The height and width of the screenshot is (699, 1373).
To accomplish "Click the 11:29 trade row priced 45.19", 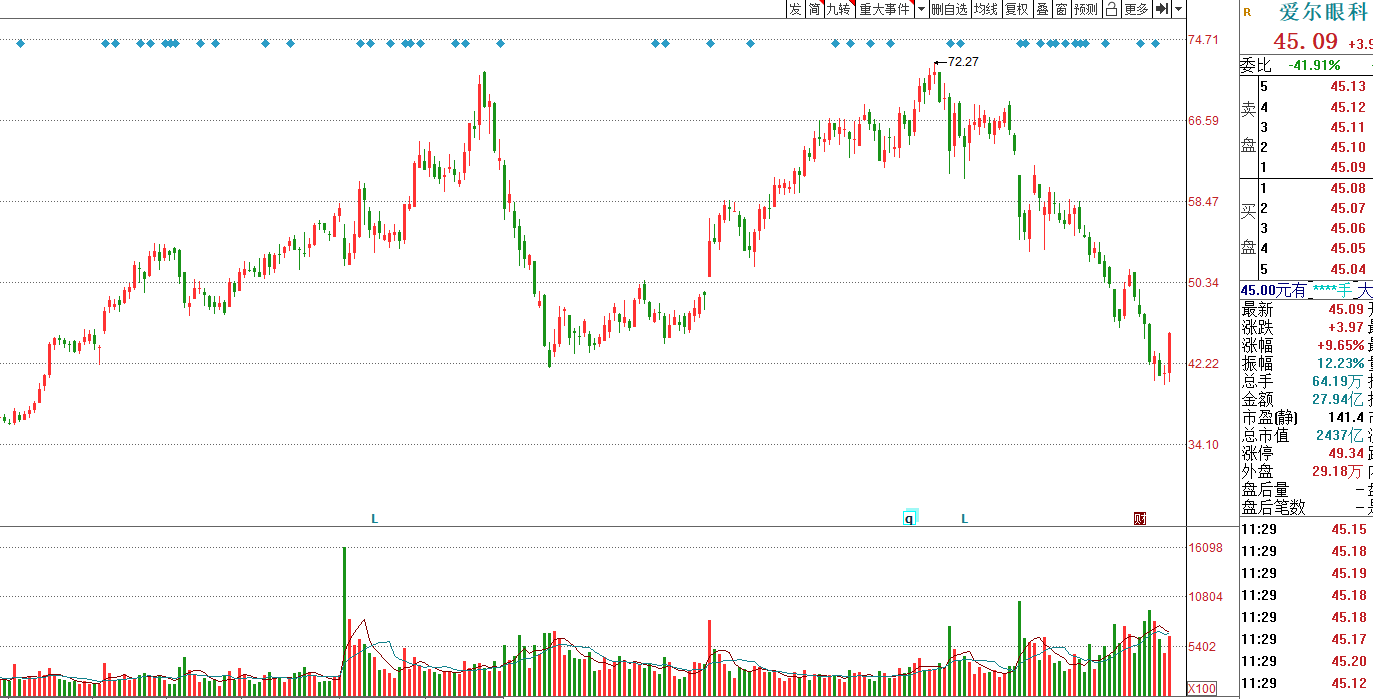I will click(1305, 573).
